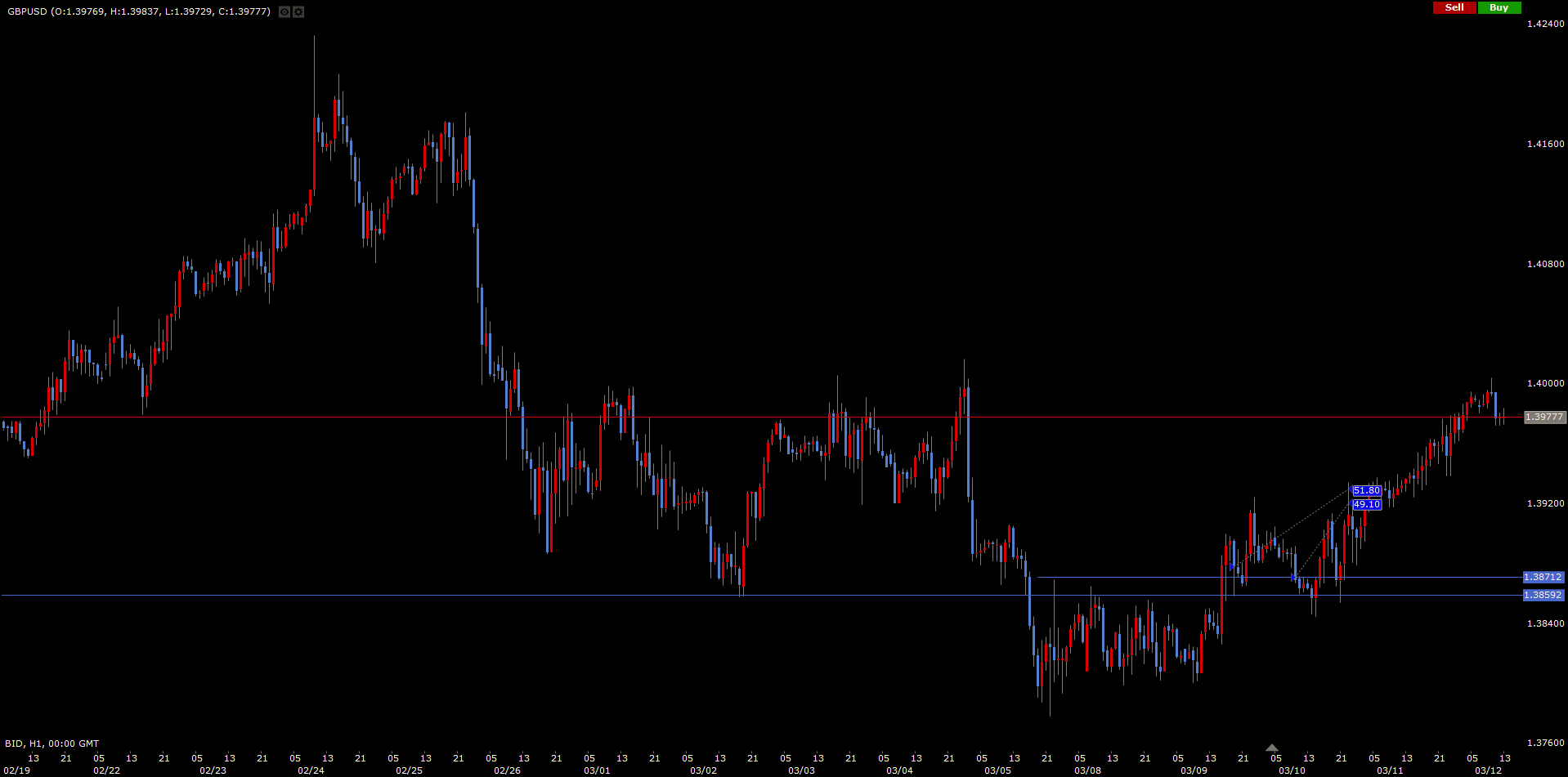Viewport: 1568px width, 777px height.
Task: Click the 03/12 date on time axis
Action: (x=1488, y=770)
